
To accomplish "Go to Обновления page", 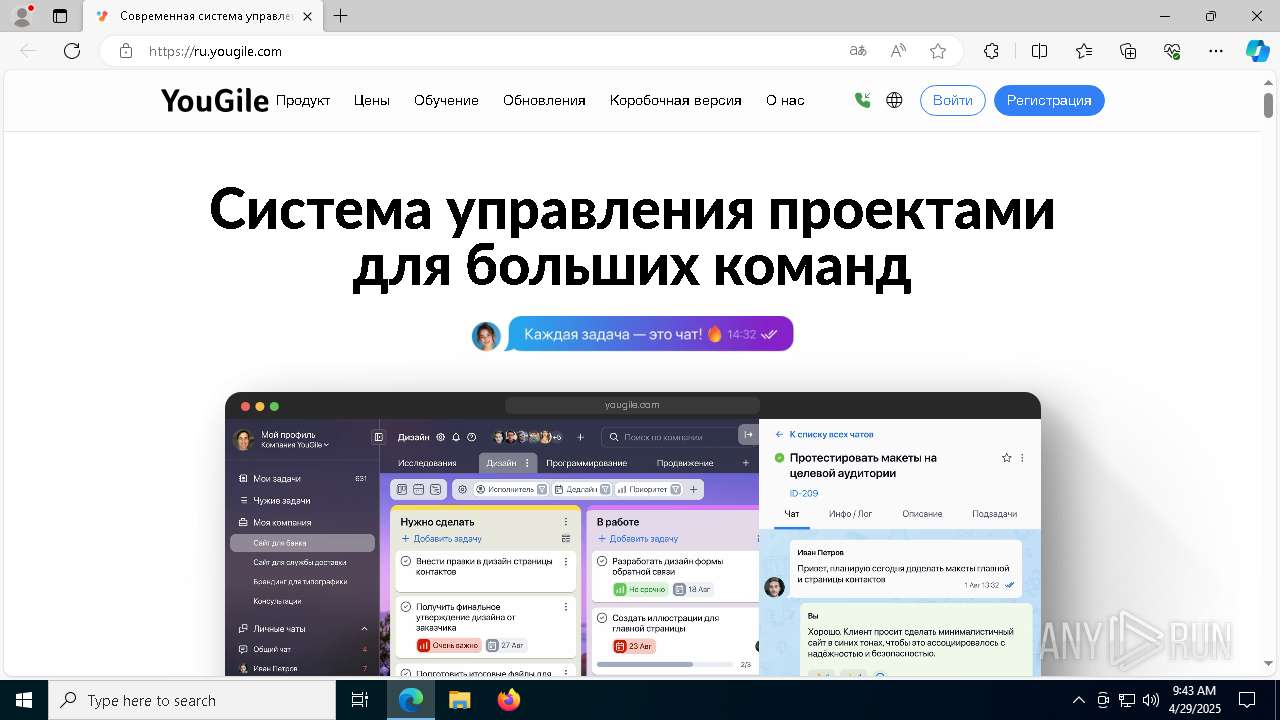I will 544,100.
